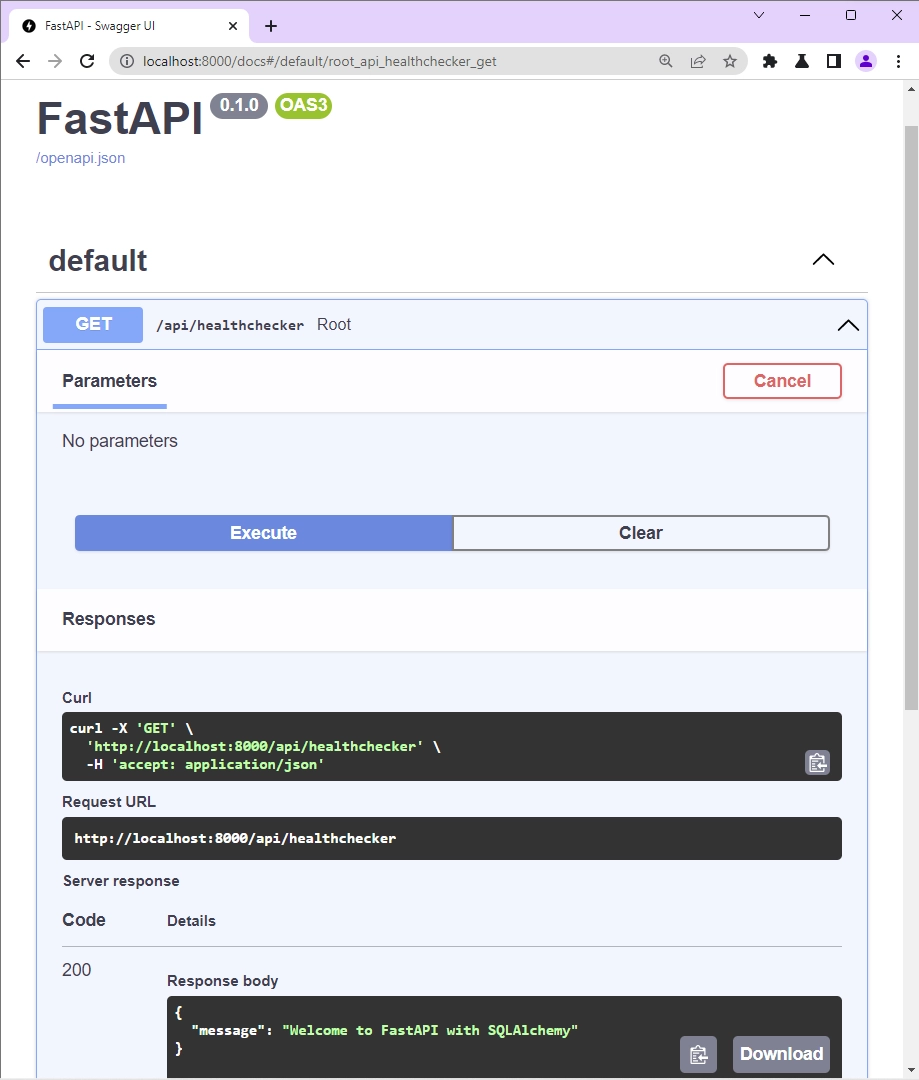
Task: Open a new browser tab
Action: 271,26
